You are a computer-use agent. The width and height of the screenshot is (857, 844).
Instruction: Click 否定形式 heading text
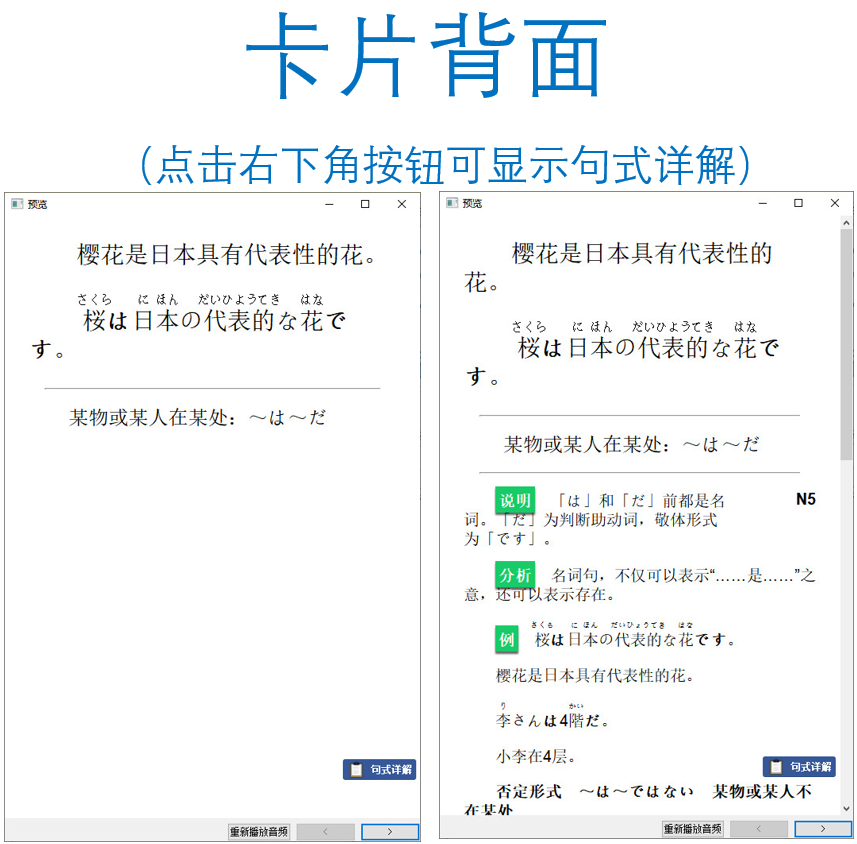coord(529,791)
